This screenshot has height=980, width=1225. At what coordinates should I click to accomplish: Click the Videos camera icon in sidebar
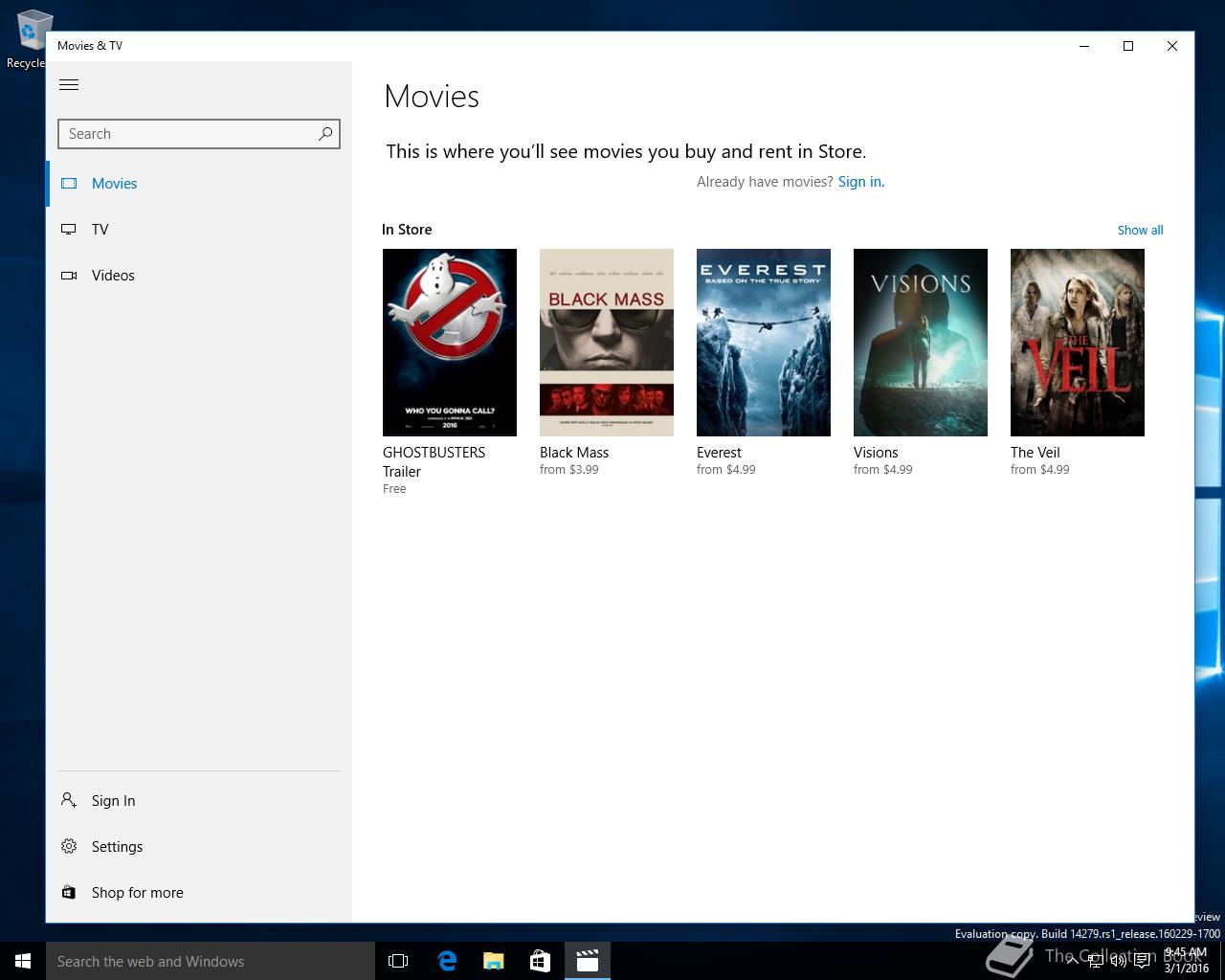[x=69, y=276]
